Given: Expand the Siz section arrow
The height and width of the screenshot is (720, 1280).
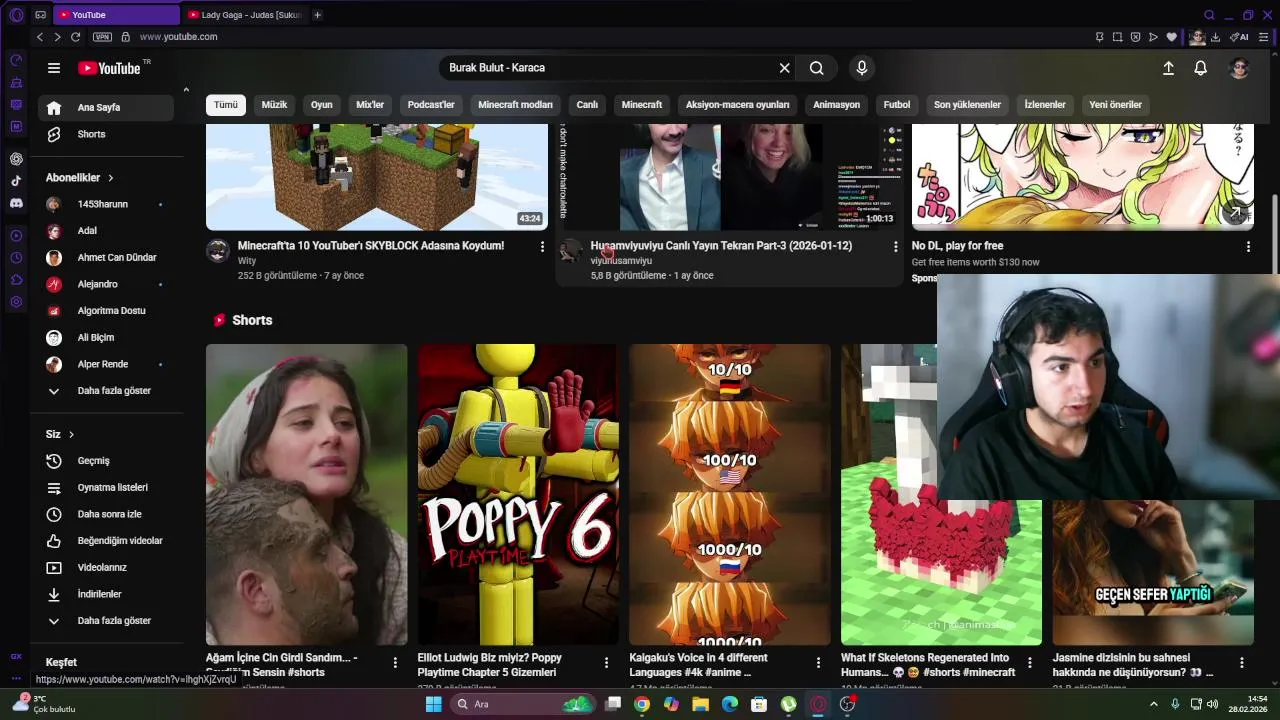Looking at the screenshot, I should (x=71, y=435).
